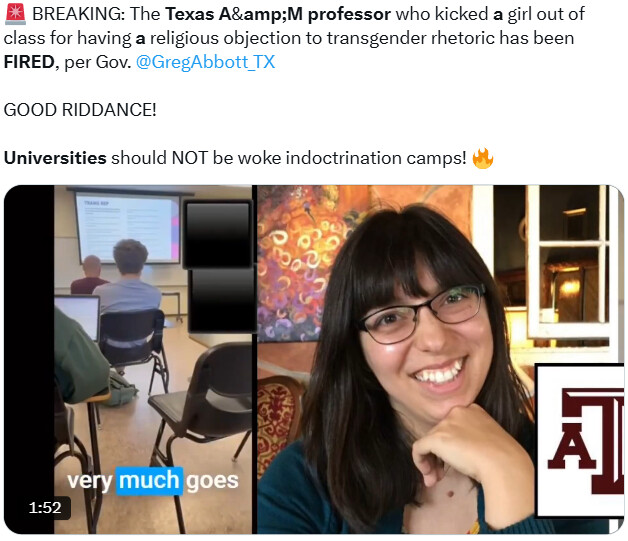Click the red siren emoji before BREAKING
This screenshot has height=541, width=628.
click(15, 14)
